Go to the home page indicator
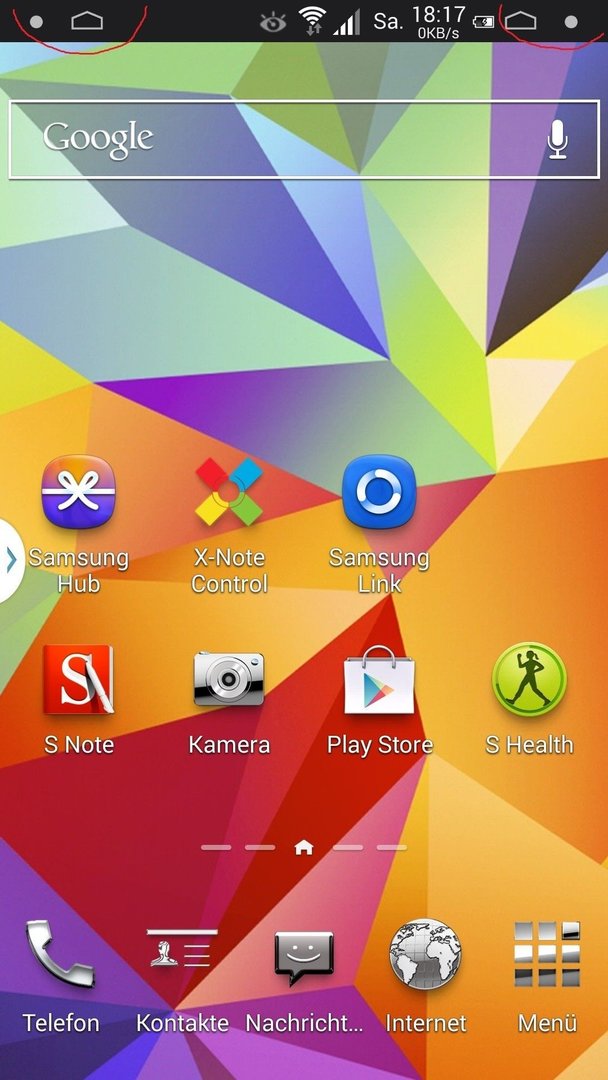The height and width of the screenshot is (1080, 608). tap(304, 848)
